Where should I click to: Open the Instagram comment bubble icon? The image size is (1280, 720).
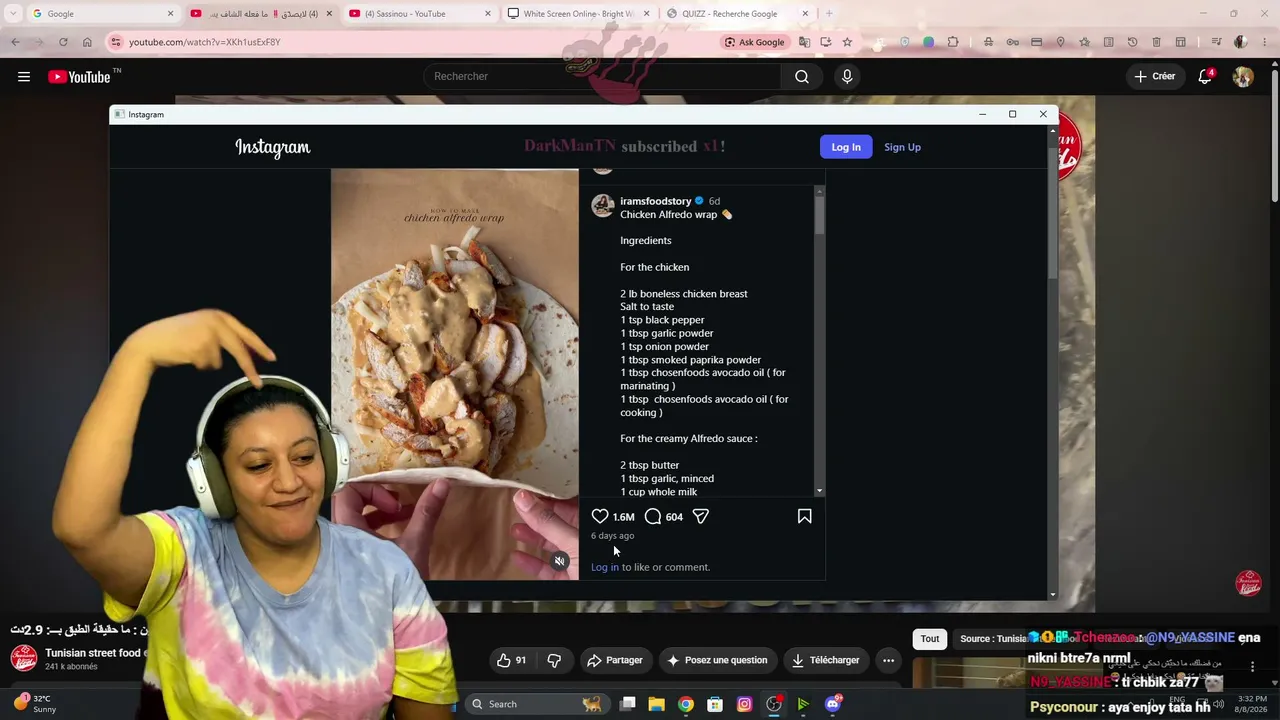653,516
